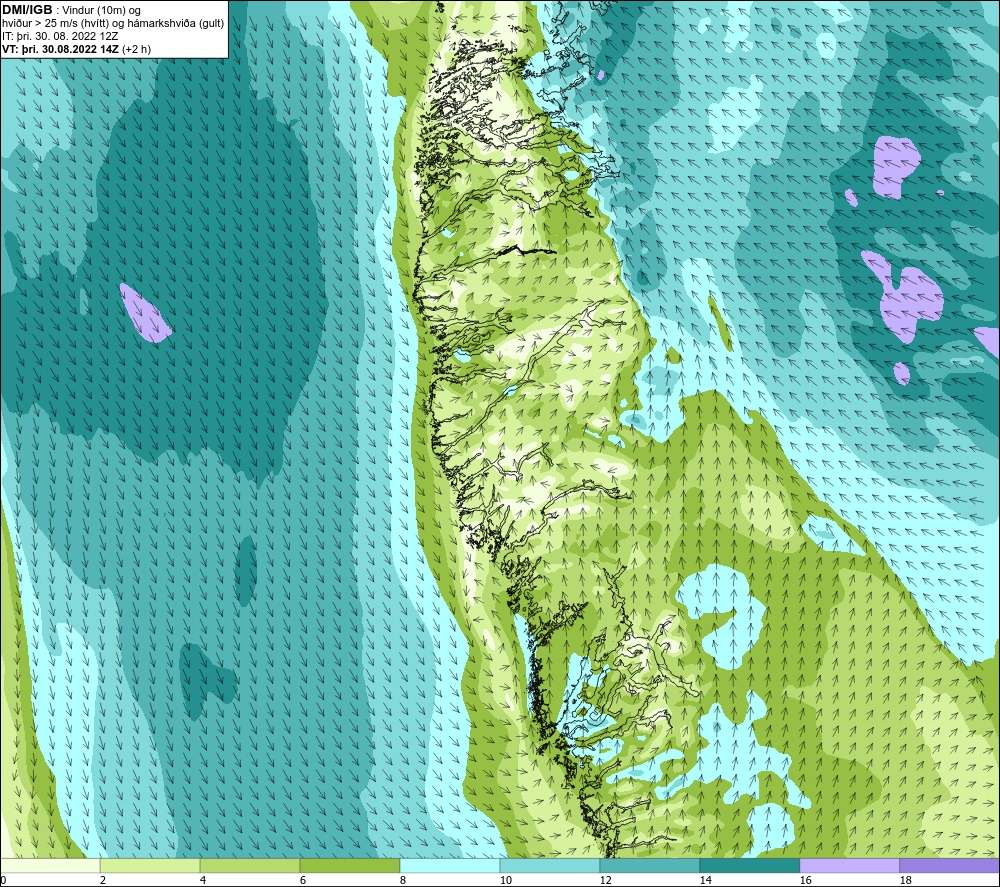Click the scale label "14"
Image resolution: width=1000 pixels, height=887 pixels.
pos(705,880)
